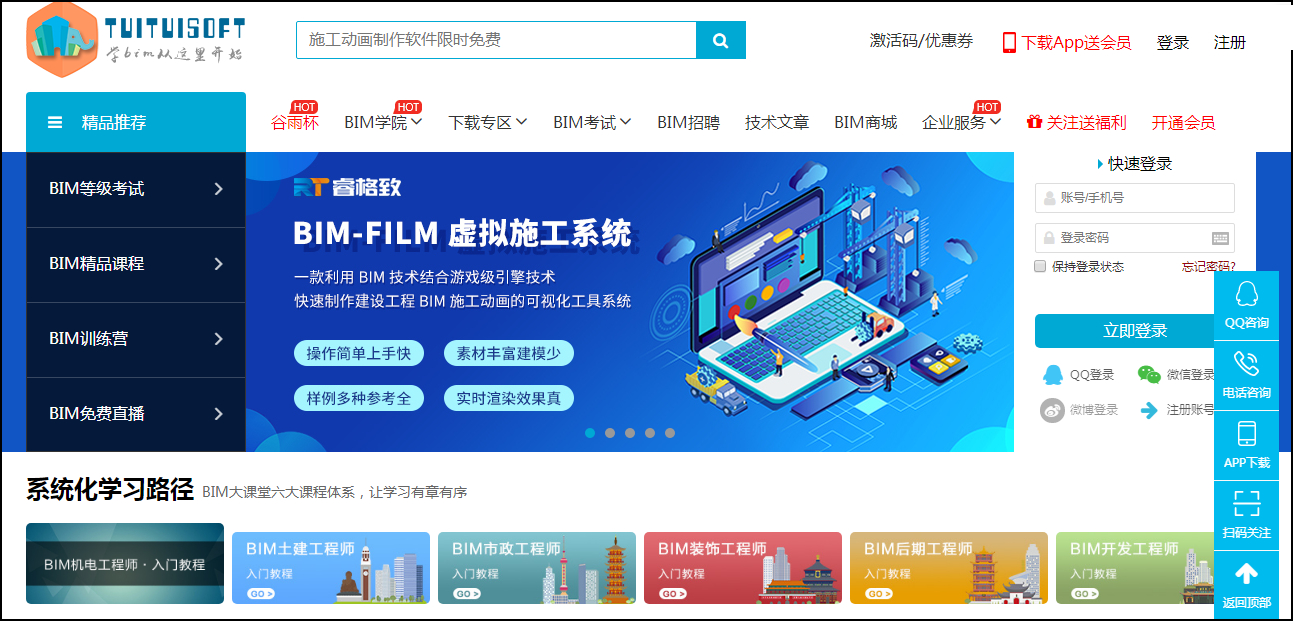Open BIM土建工程师 course card
The width and height of the screenshot is (1293, 621).
pos(331,568)
